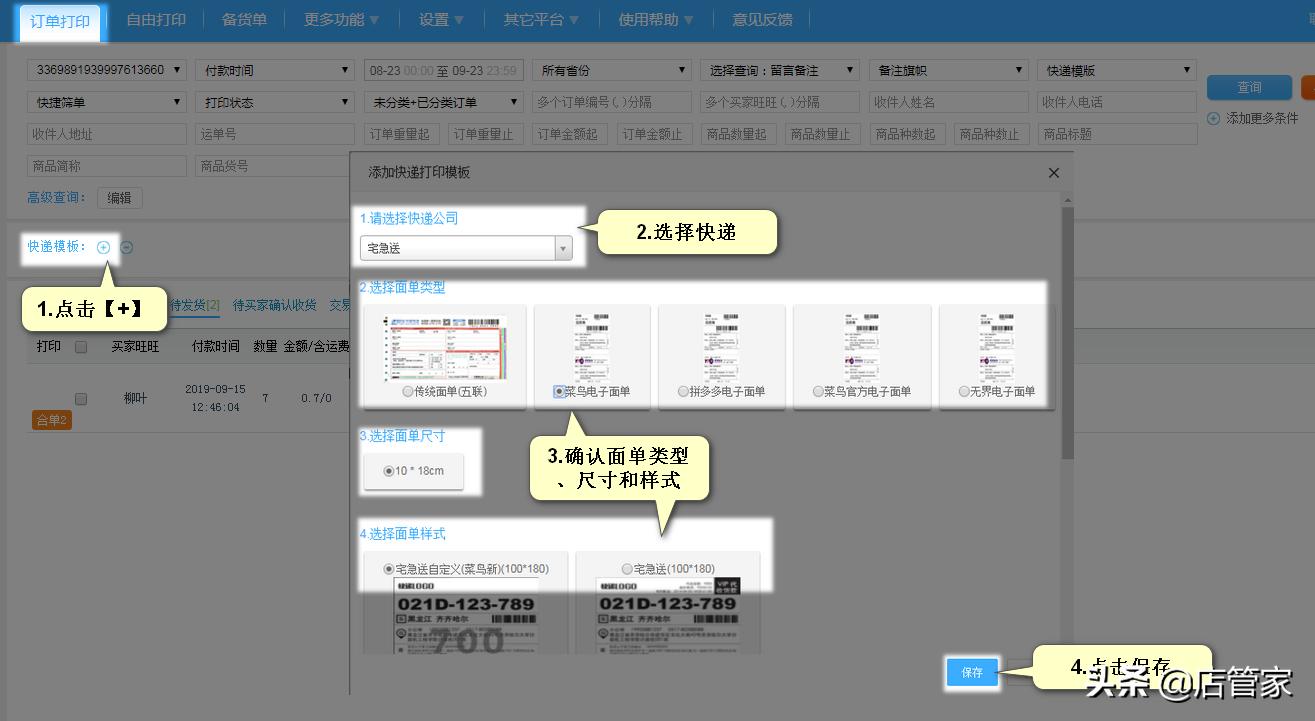Select the 宅急送(100*180) style radio button
This screenshot has width=1315, height=721.
click(x=627, y=569)
